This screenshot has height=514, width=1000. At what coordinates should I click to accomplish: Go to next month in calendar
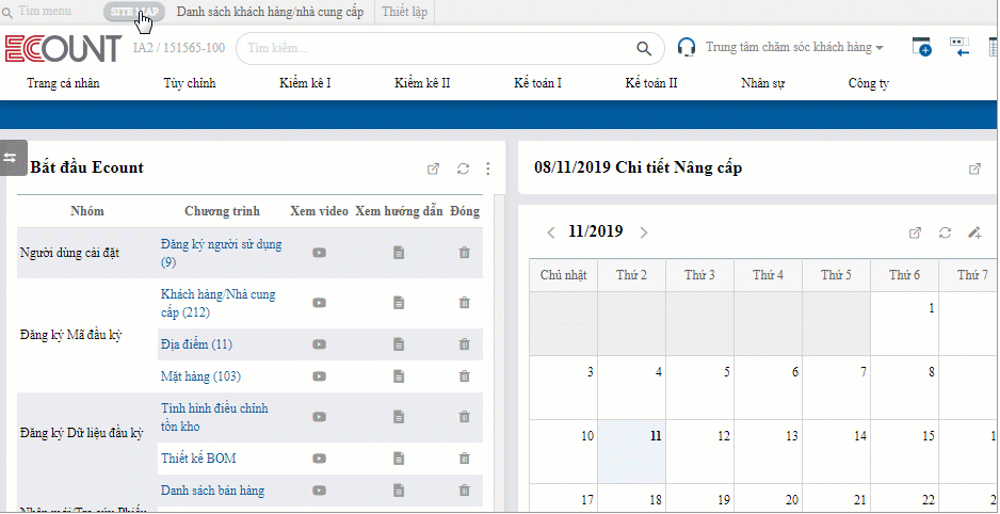(x=643, y=233)
